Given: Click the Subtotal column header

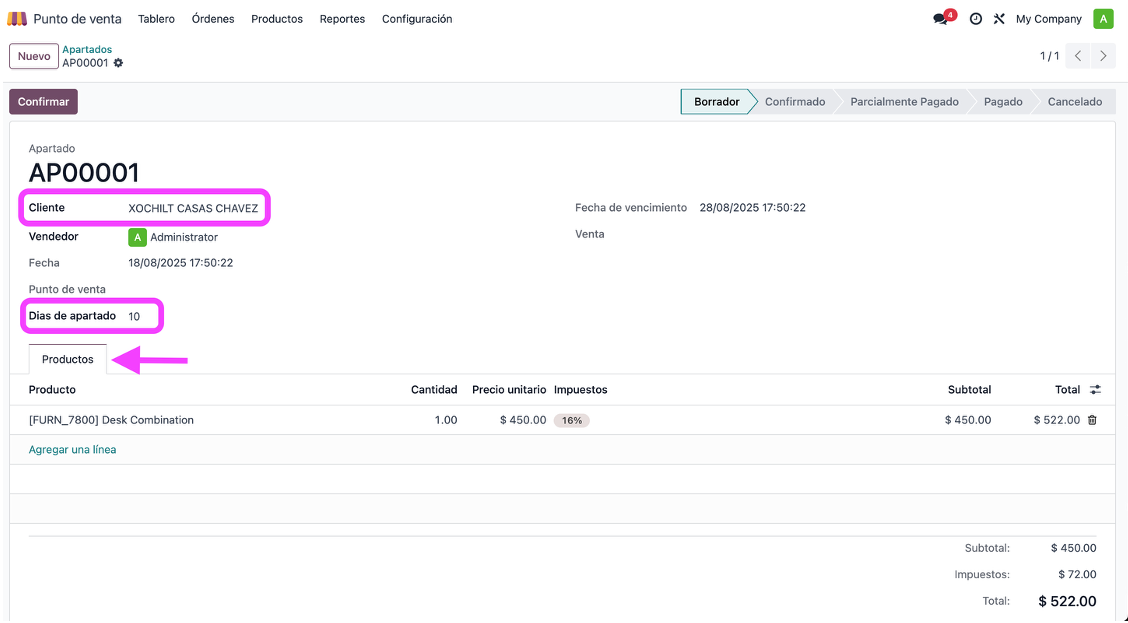Looking at the screenshot, I should [x=969, y=390].
